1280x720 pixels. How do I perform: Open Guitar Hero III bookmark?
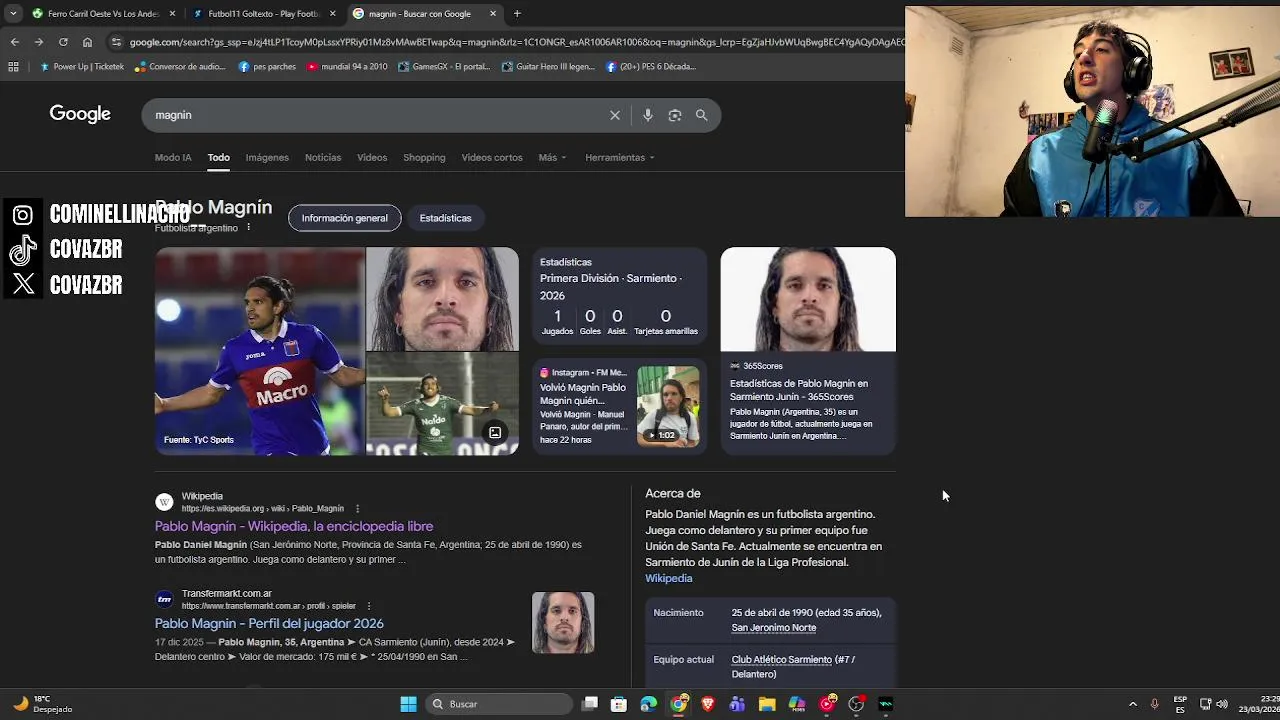548,67
